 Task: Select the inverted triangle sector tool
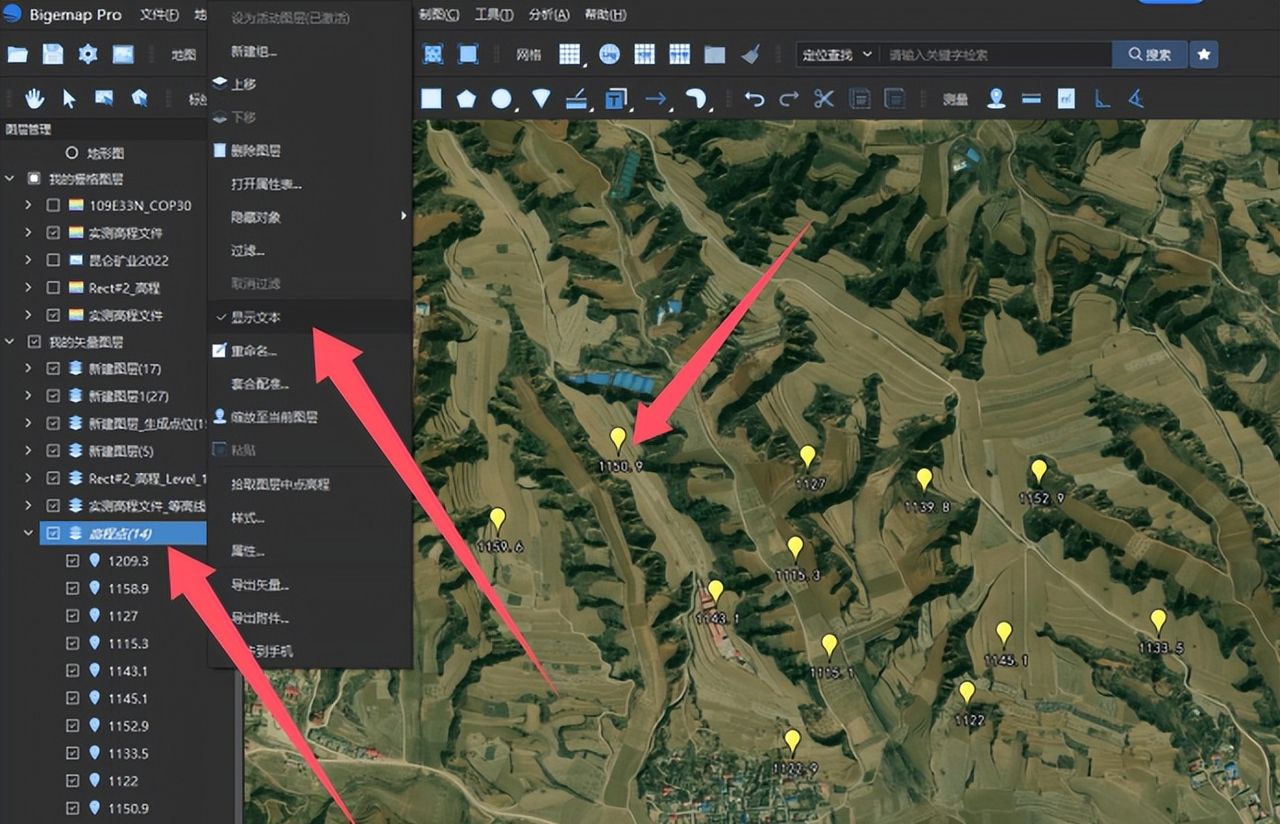(x=541, y=98)
